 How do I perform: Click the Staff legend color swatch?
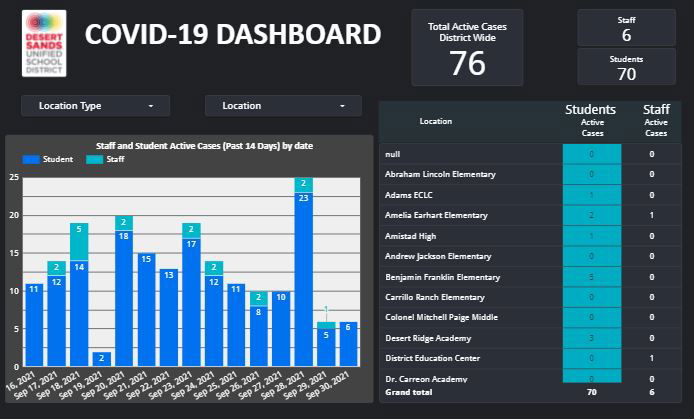coord(95,159)
